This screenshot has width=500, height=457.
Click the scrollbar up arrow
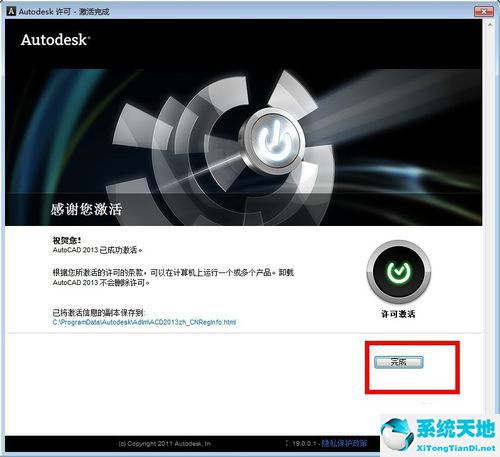point(490,25)
